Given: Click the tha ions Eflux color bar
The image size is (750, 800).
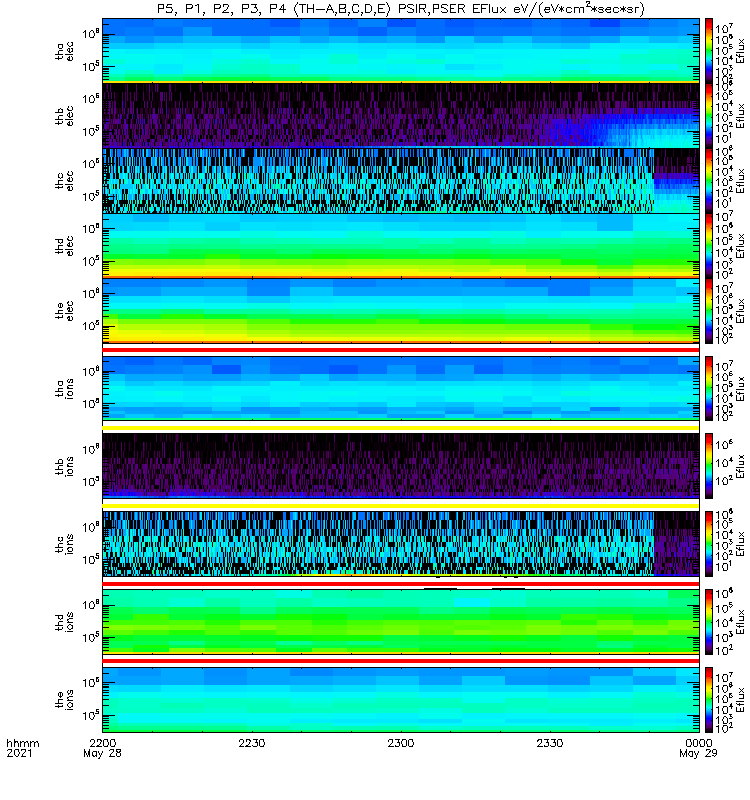Looking at the screenshot, I should click(x=709, y=388).
